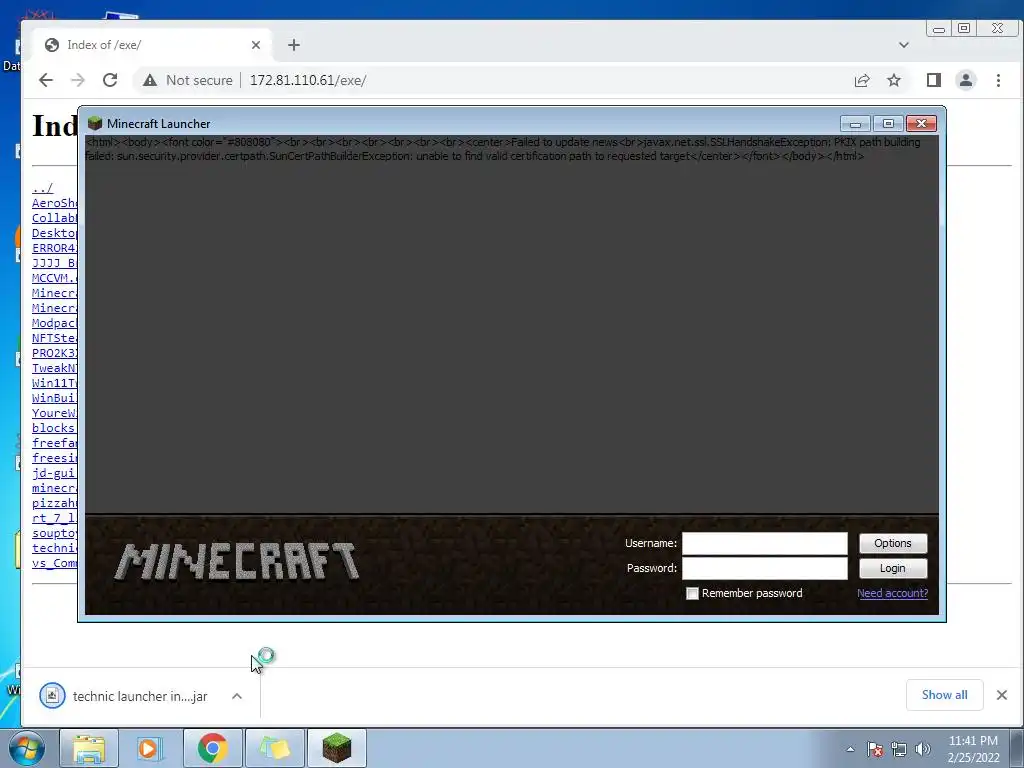Open the JJJJ_B... file link
The image size is (1024, 768).
pos(54,263)
